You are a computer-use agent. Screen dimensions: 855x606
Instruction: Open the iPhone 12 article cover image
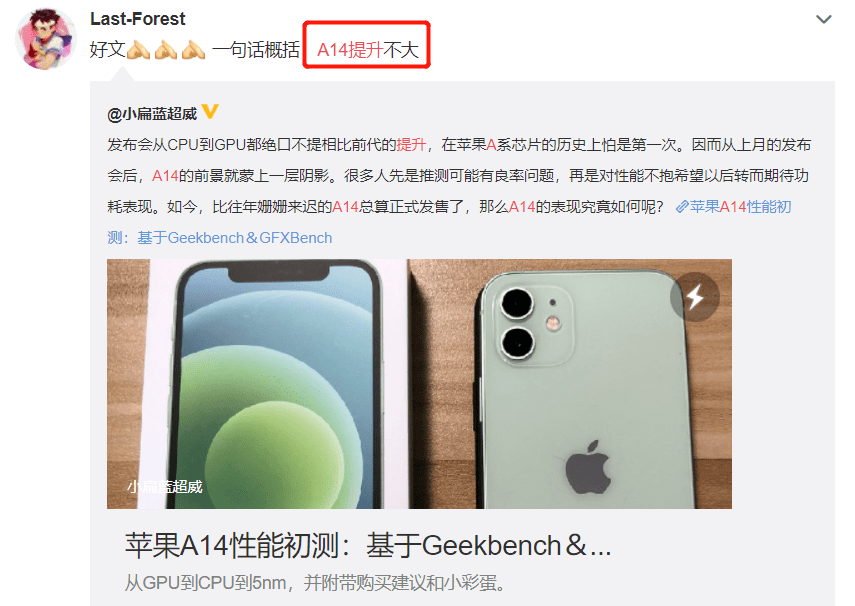[x=419, y=384]
